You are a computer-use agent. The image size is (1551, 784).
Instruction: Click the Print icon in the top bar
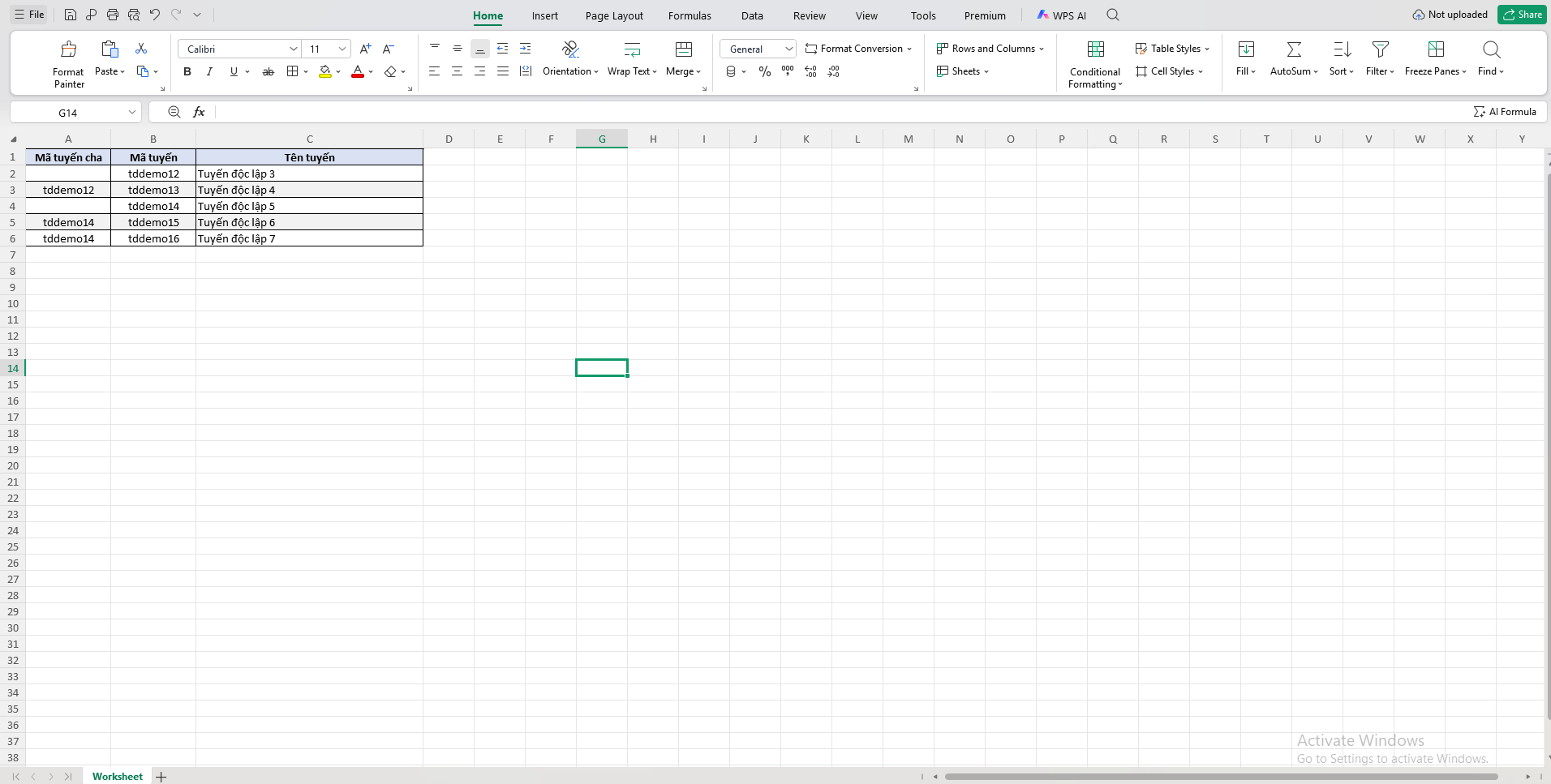(x=113, y=15)
